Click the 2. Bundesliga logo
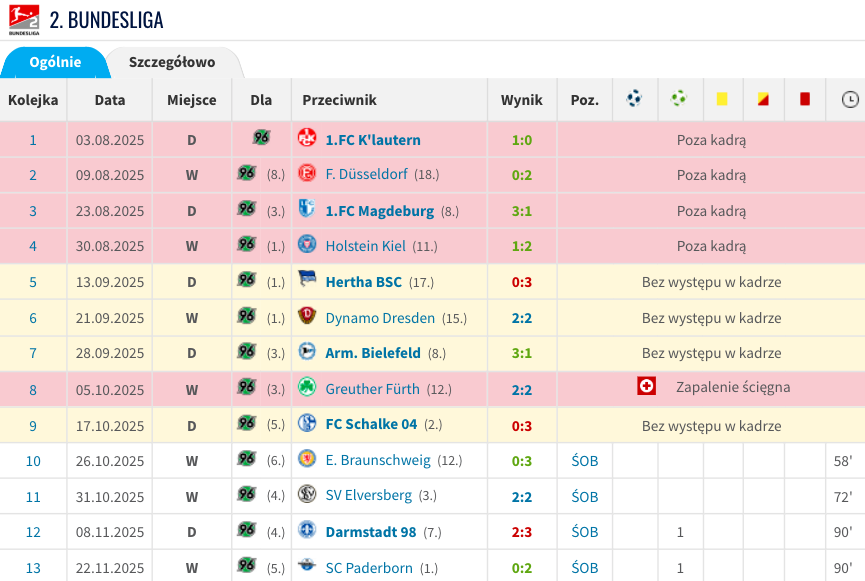The height and width of the screenshot is (581, 865). pos(24,20)
